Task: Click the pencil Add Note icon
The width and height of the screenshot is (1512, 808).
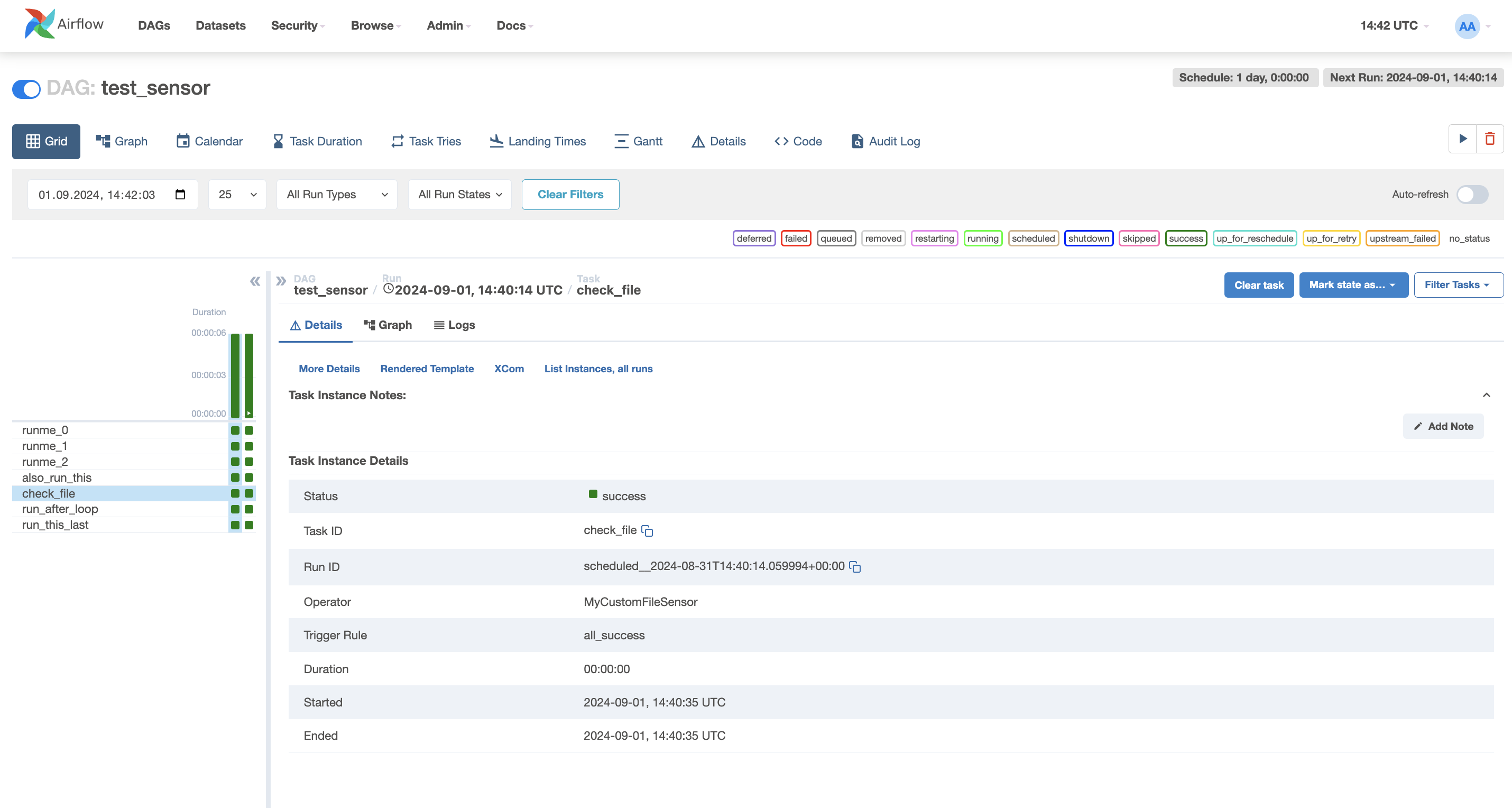Action: [1418, 426]
